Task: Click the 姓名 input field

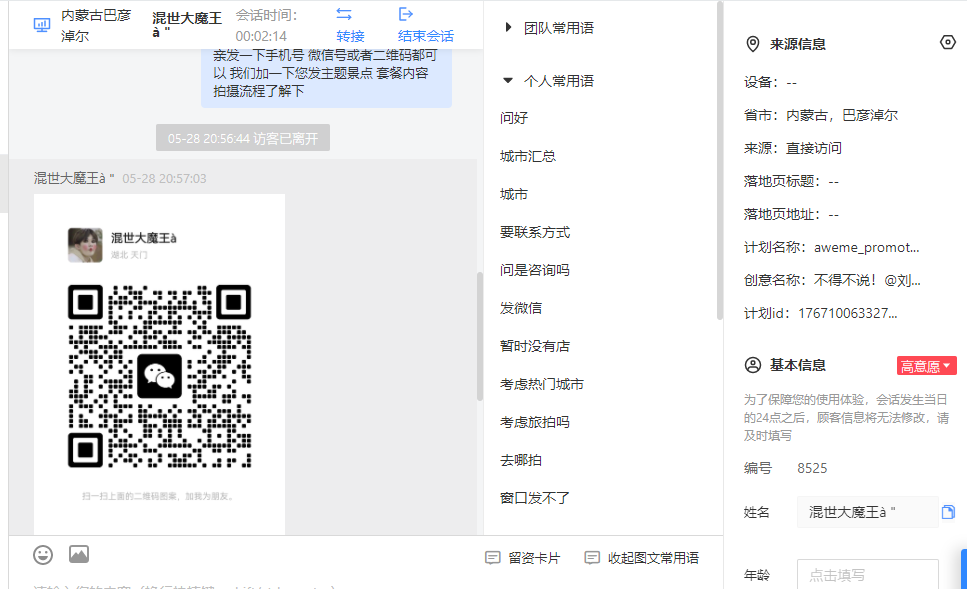Action: (x=867, y=512)
